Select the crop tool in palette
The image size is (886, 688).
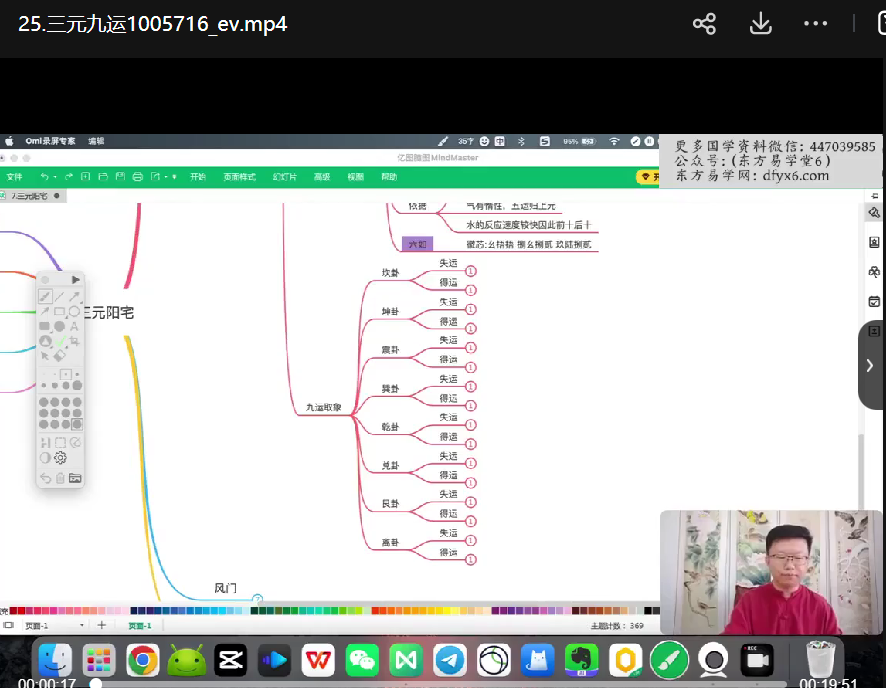pos(74,341)
